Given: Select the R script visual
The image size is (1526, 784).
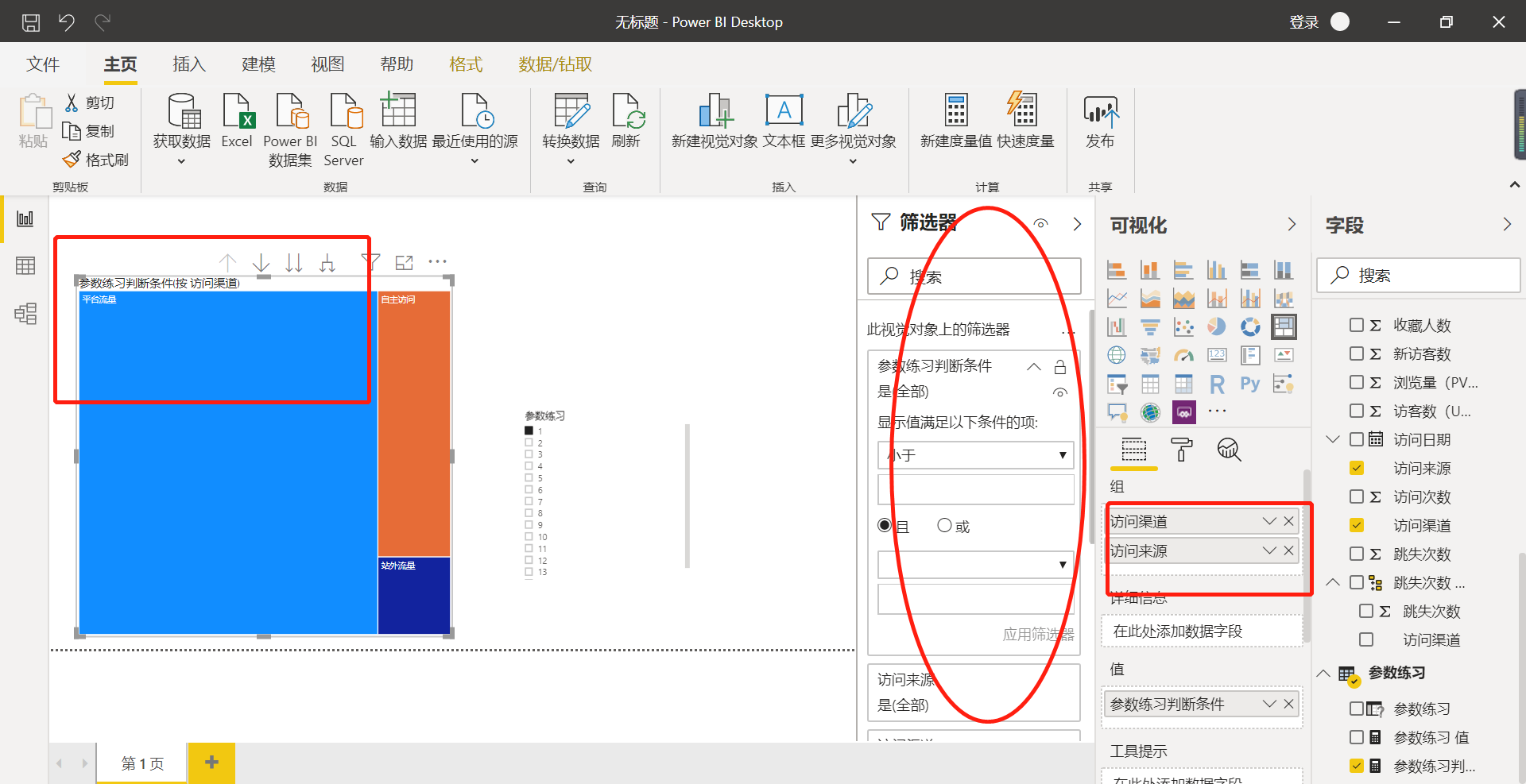Looking at the screenshot, I should click(1217, 384).
